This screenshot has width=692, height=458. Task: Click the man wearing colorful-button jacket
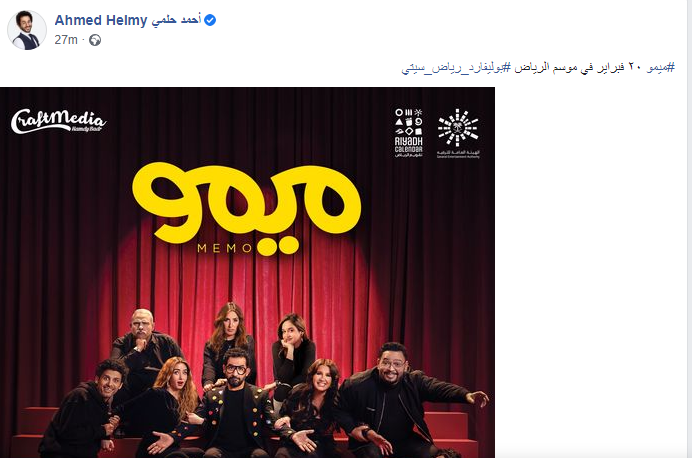pyautogui.click(x=237, y=404)
